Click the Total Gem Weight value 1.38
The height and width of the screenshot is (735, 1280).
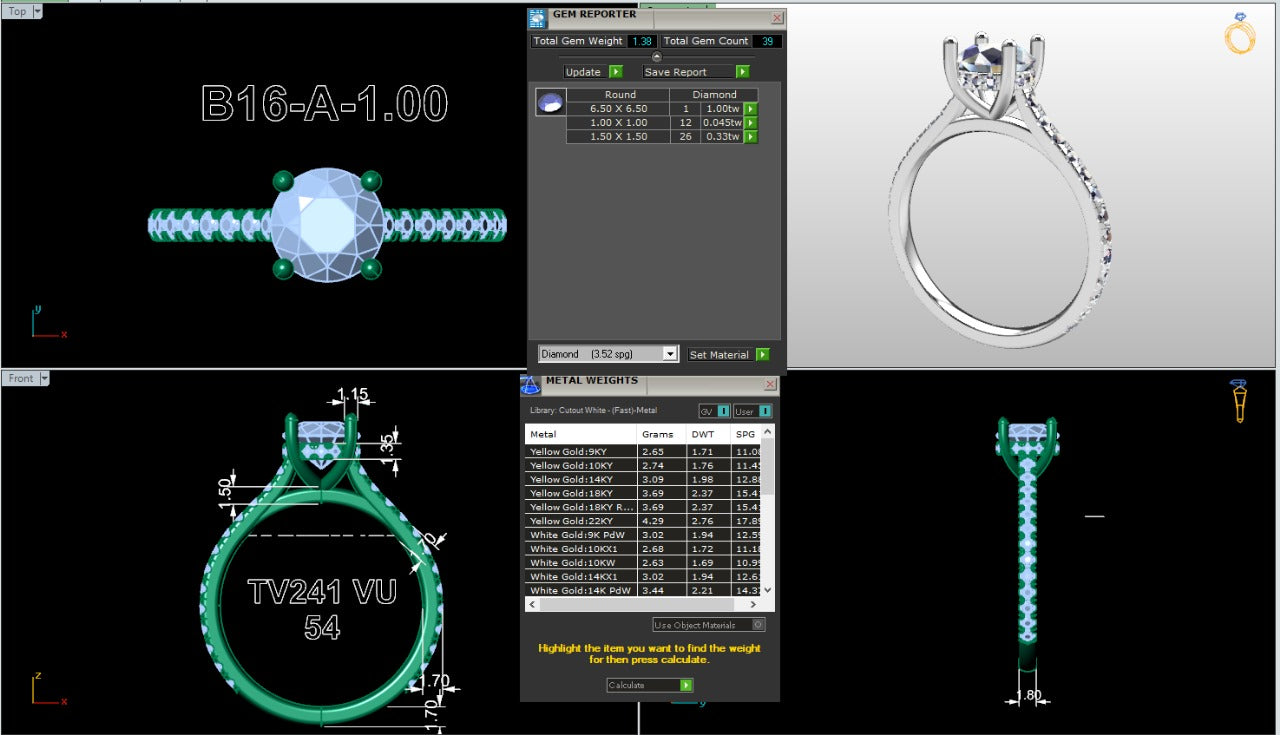pyautogui.click(x=641, y=41)
